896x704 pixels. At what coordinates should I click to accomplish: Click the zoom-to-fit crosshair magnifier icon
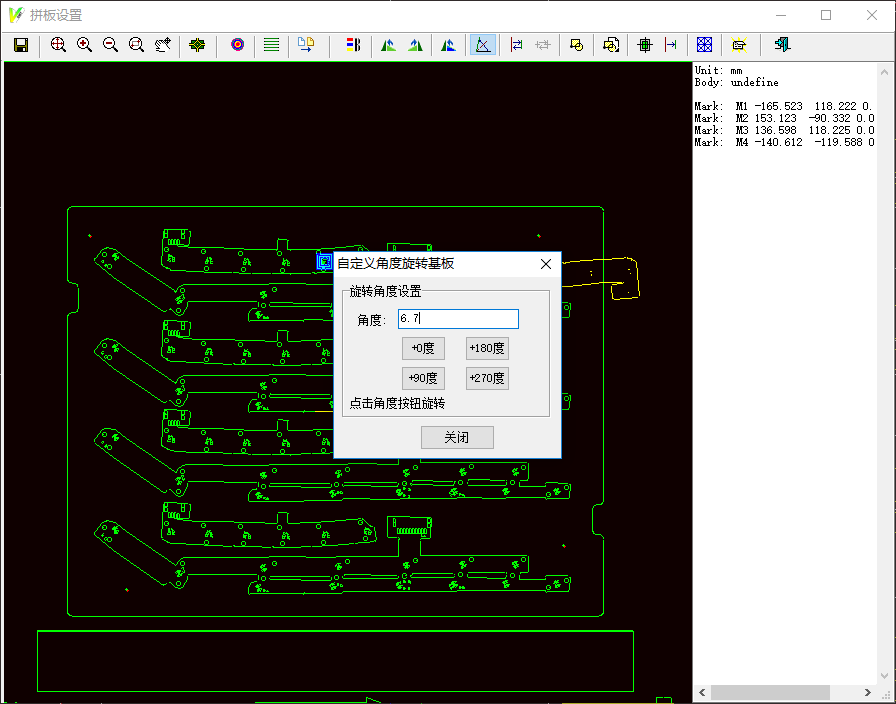[x=58, y=45]
